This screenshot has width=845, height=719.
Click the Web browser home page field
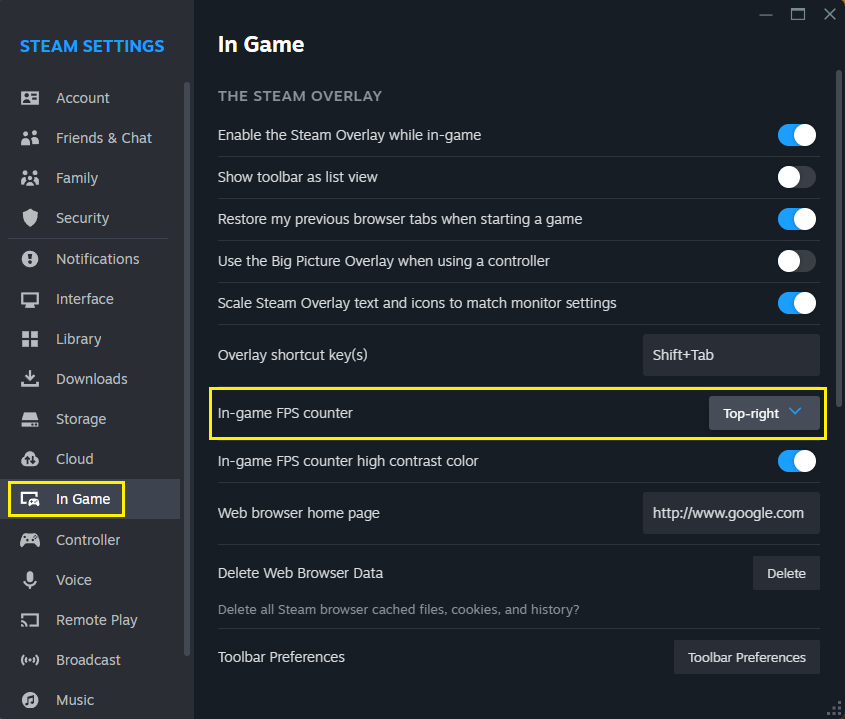pos(731,513)
